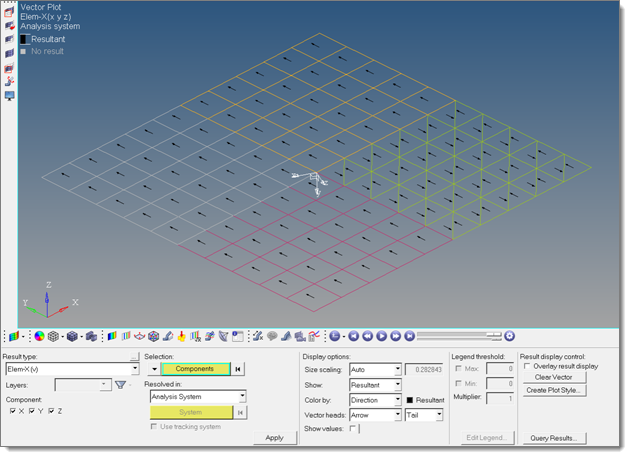The height and width of the screenshot is (457, 630).
Task: Click the black Resultant color swatch
Action: click(411, 400)
